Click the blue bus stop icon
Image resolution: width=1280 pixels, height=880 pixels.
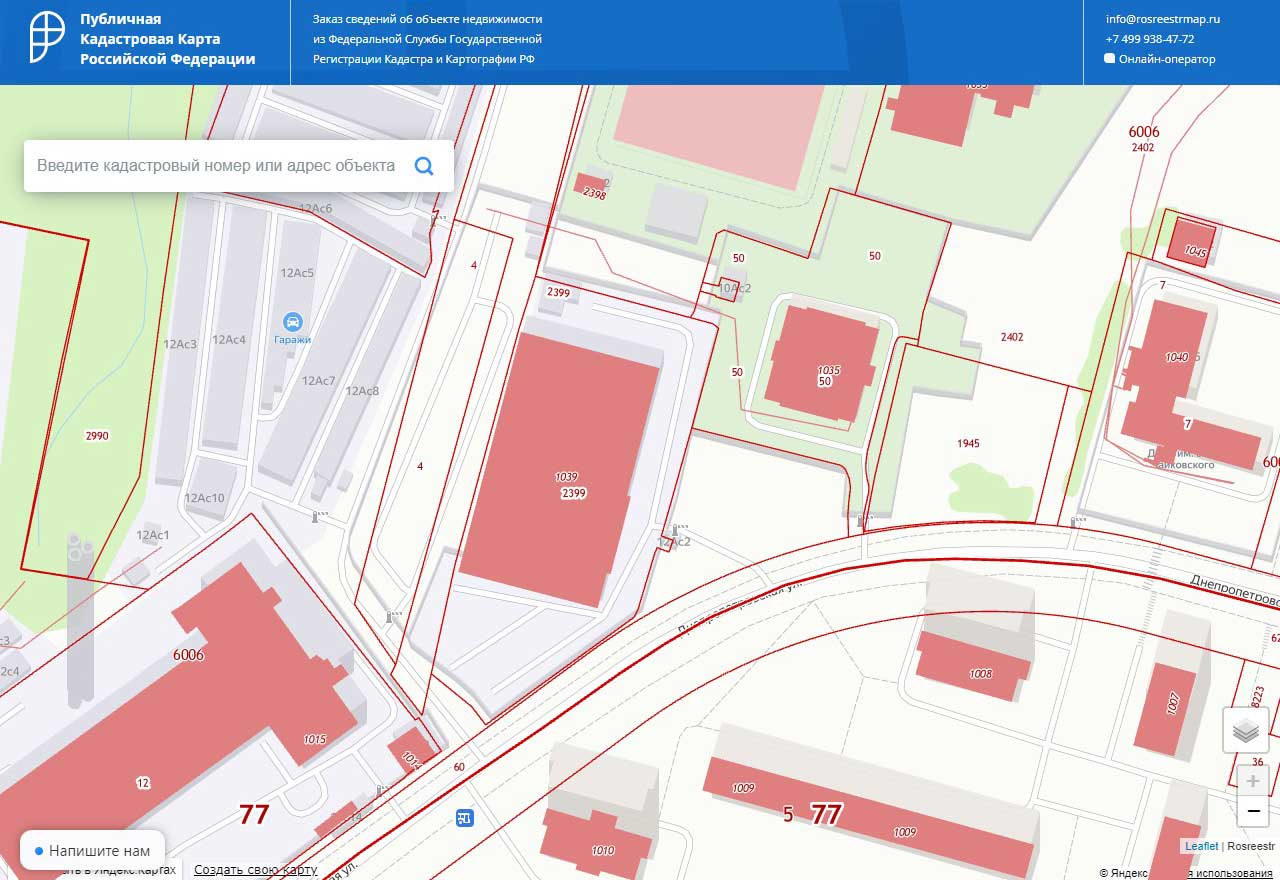click(464, 818)
